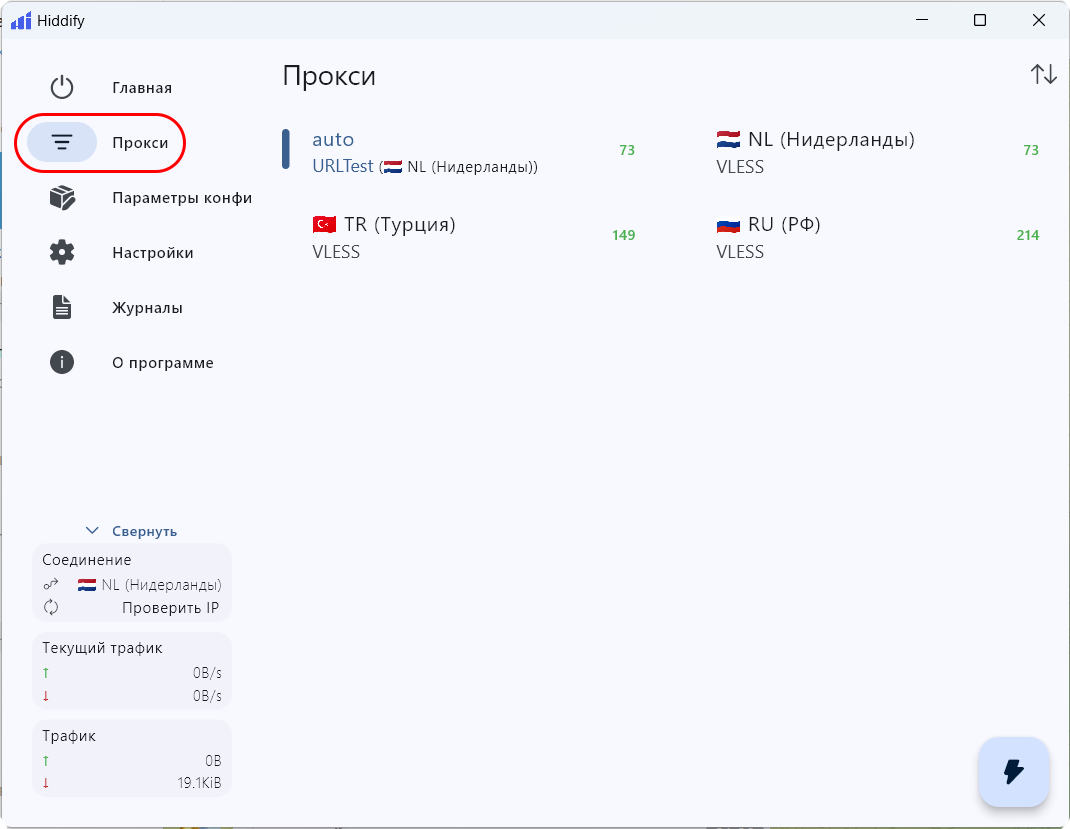Click the power icon for Главная
Viewport: 1070px width, 829px height.
tap(62, 88)
